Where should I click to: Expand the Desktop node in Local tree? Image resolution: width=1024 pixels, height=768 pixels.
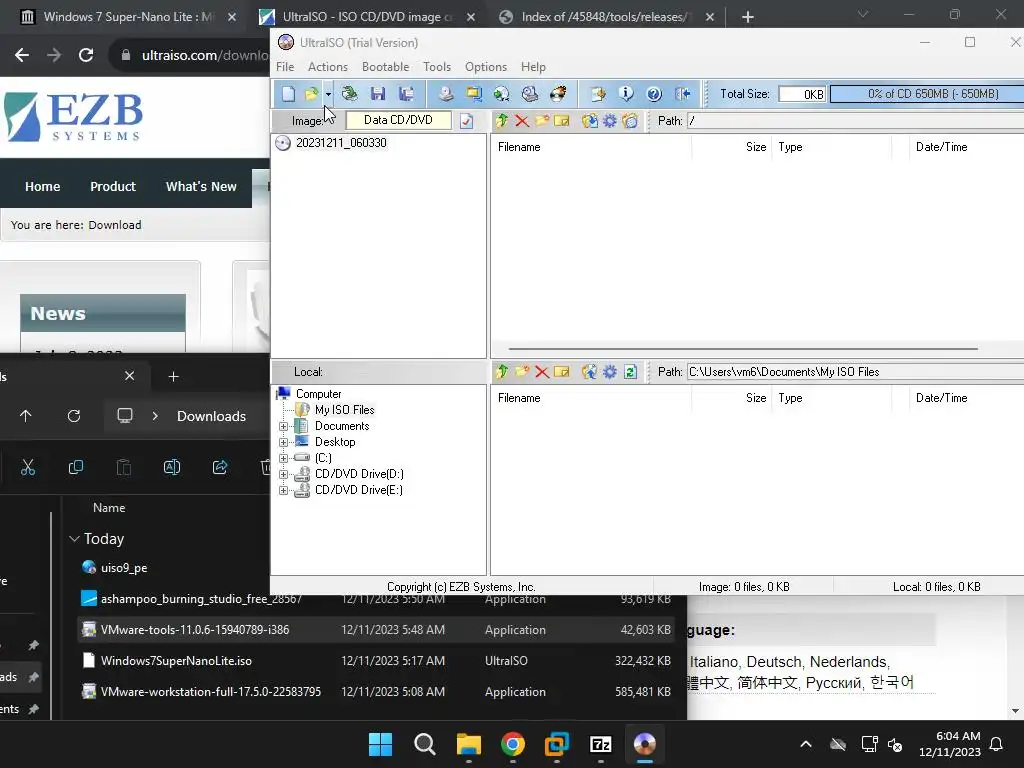(283, 442)
